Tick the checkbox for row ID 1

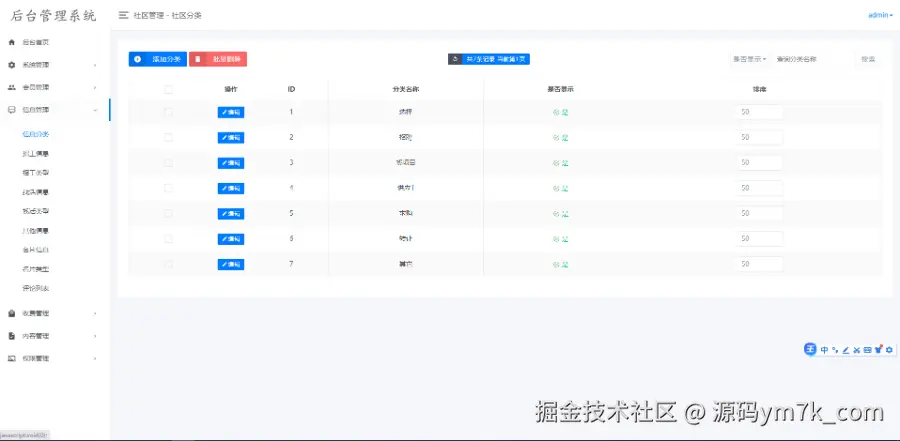pyautogui.click(x=168, y=112)
